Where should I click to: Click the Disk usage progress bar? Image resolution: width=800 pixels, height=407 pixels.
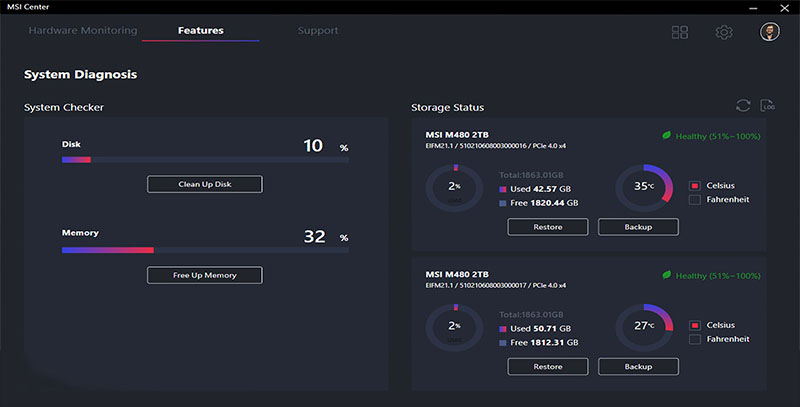(x=205, y=160)
